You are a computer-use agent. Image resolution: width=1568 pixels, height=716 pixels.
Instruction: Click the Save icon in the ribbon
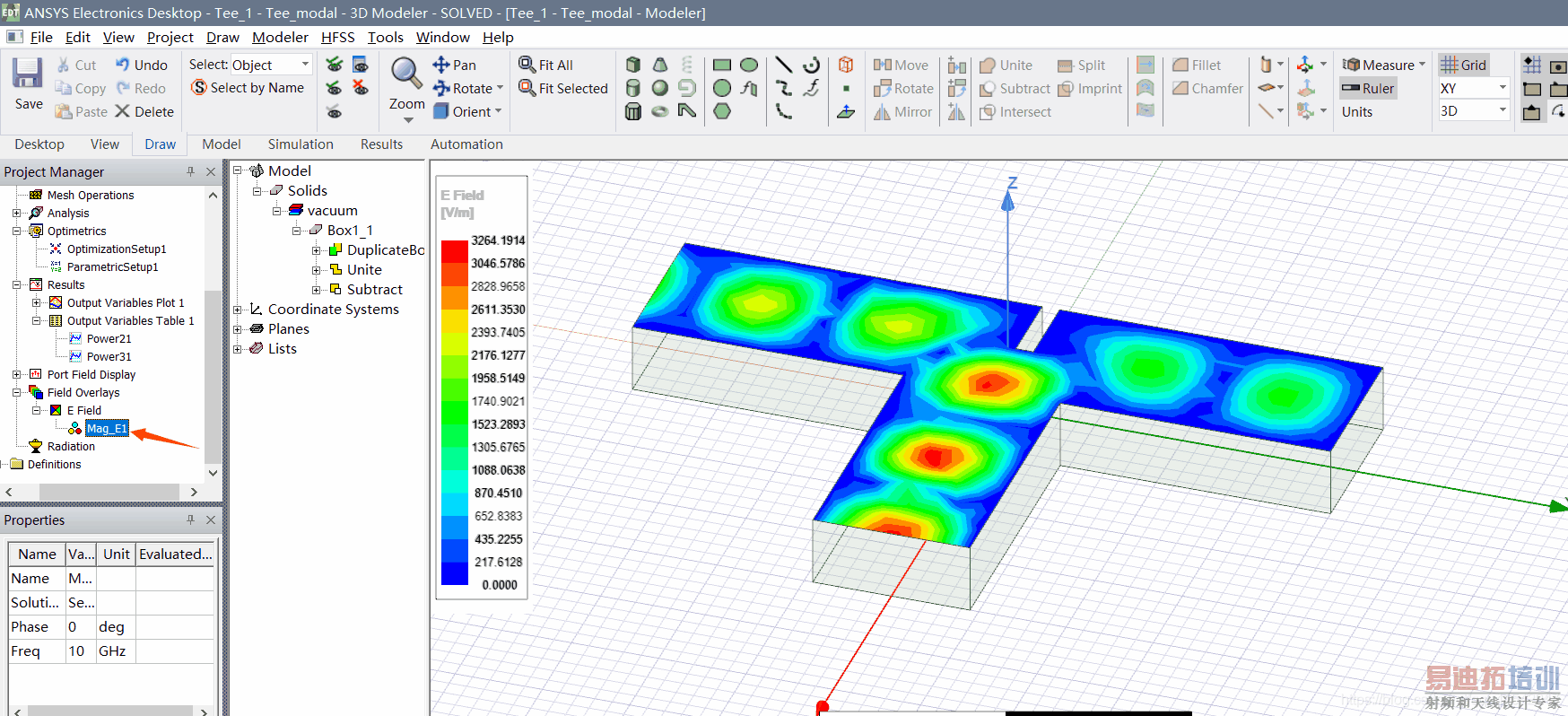pyautogui.click(x=27, y=74)
